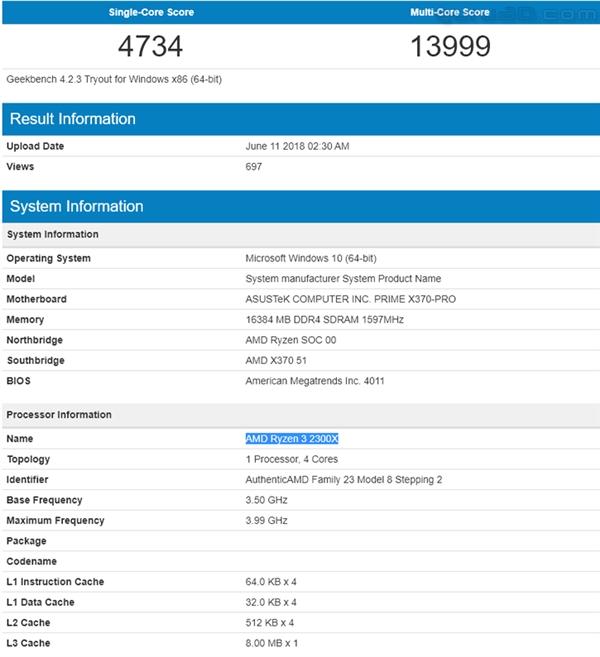Click the Geekbench 4.2.3 Tryout version text

114,79
